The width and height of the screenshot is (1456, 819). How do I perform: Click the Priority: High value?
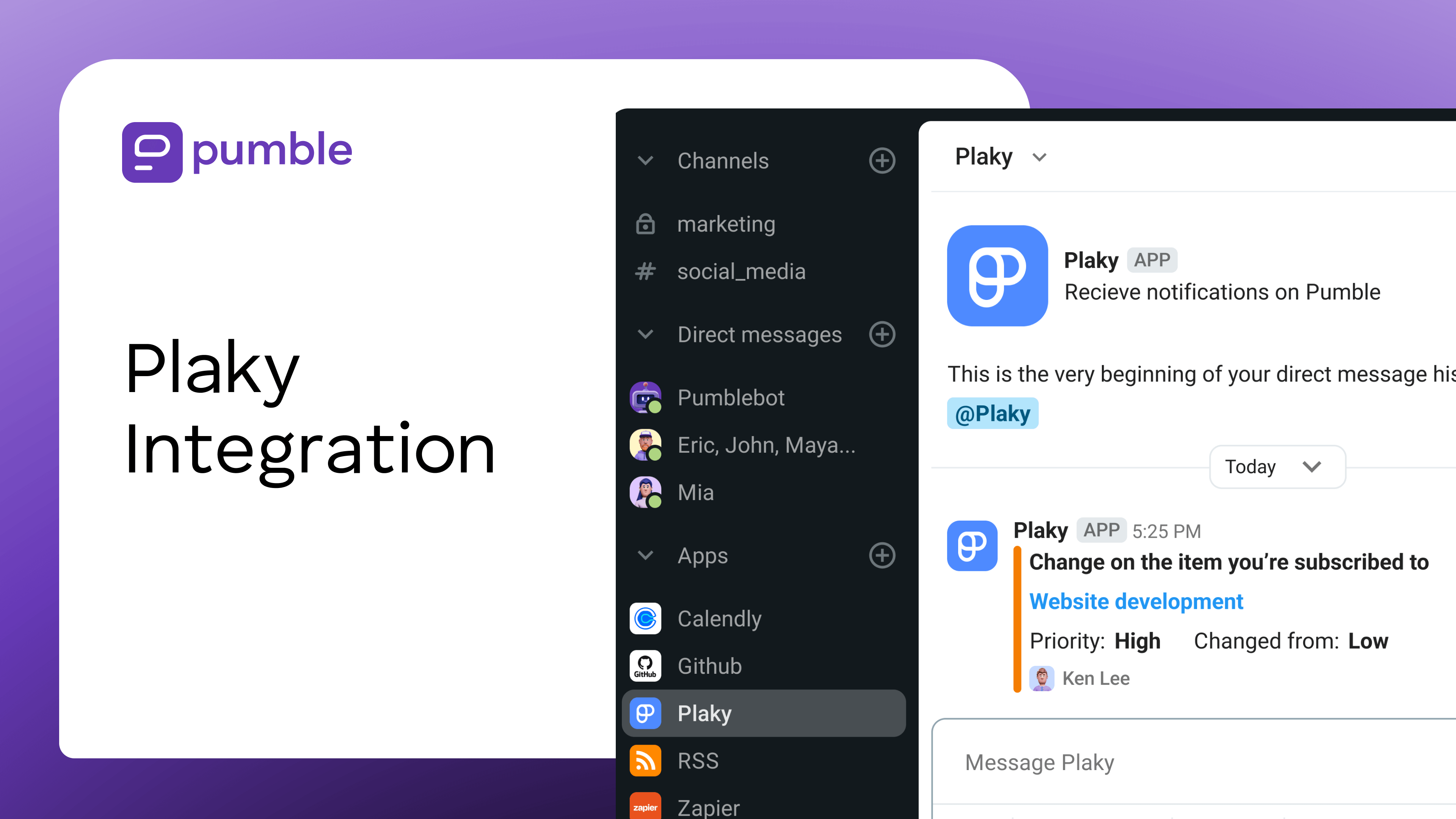coord(1137,641)
